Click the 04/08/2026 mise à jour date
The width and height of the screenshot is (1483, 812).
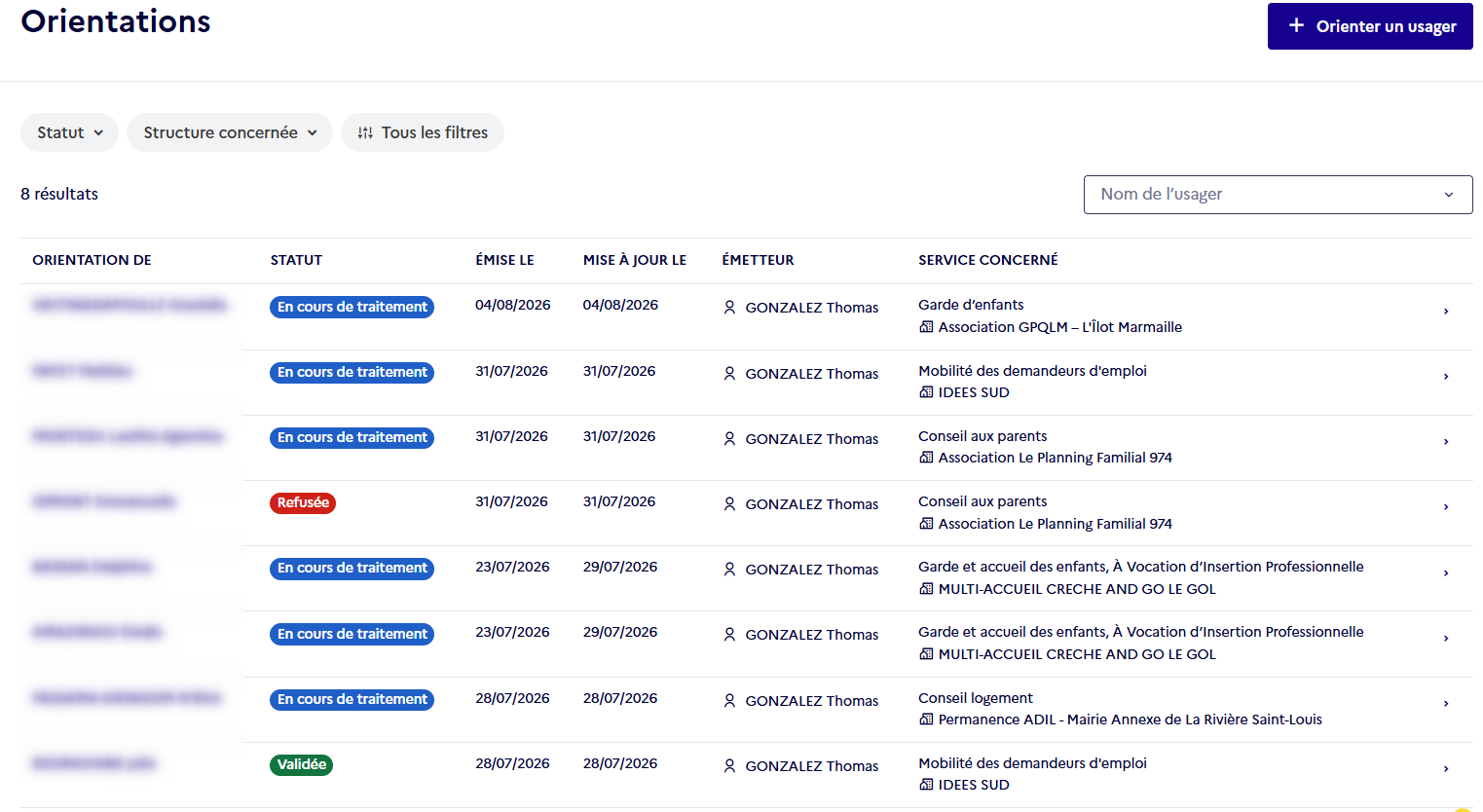(620, 305)
